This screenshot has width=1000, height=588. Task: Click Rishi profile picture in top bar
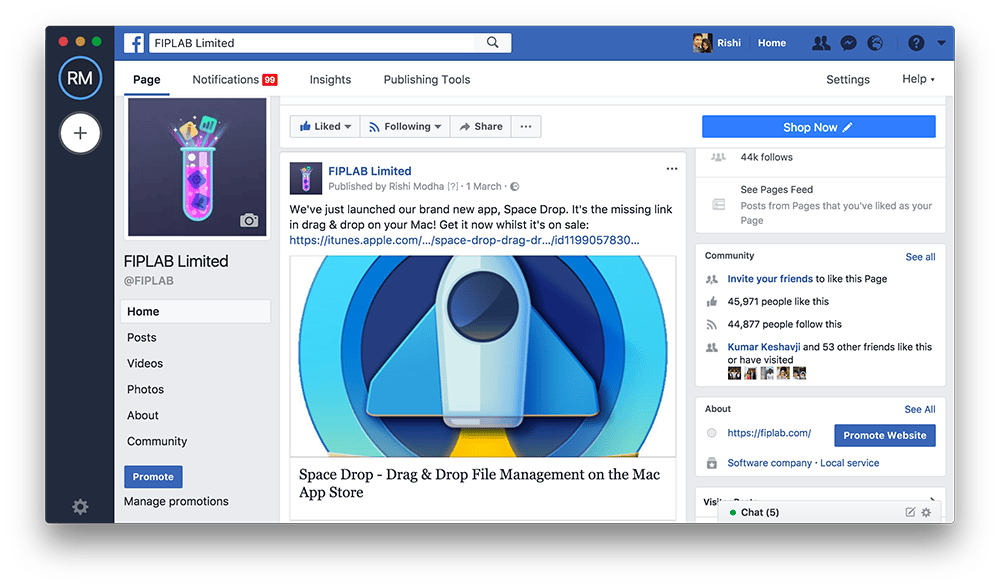pyautogui.click(x=702, y=43)
